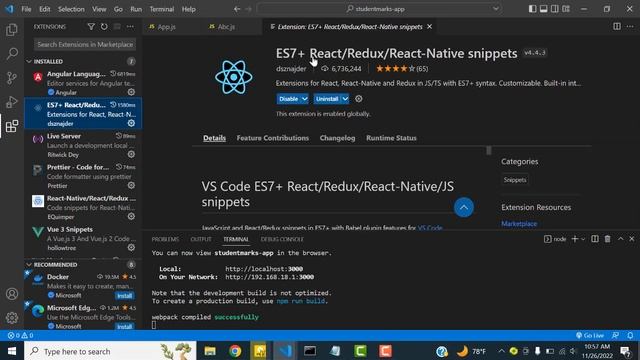Split the terminal panel
Screen dimensions: 640x360
tap(595, 239)
